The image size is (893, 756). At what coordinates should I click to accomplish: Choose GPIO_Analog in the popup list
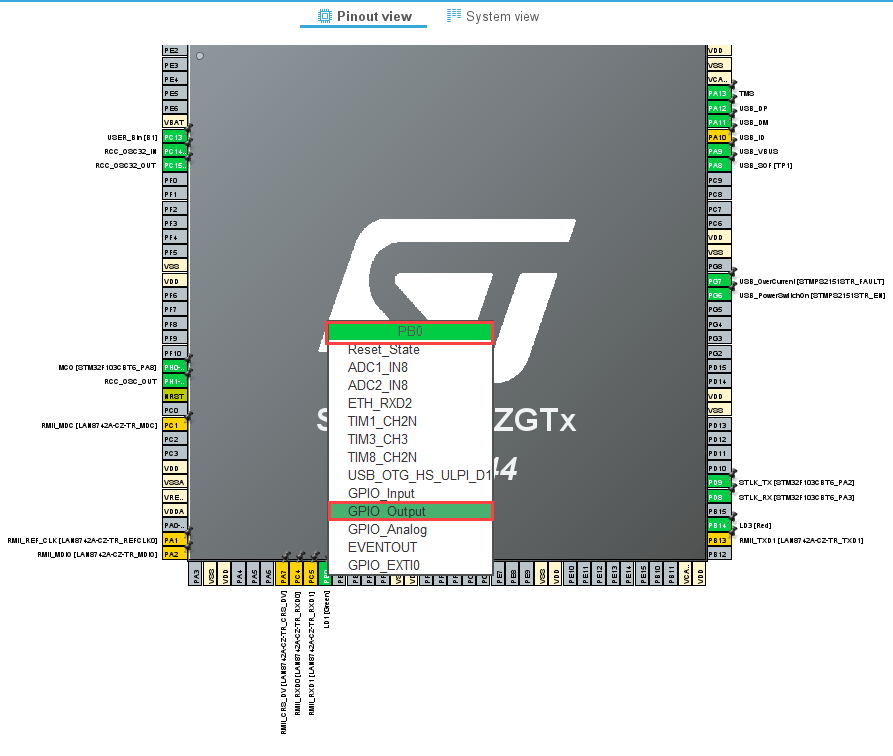click(x=387, y=529)
